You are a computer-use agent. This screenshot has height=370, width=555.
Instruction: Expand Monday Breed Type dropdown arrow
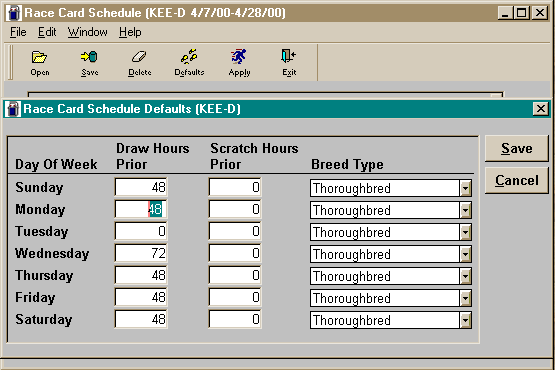465,210
